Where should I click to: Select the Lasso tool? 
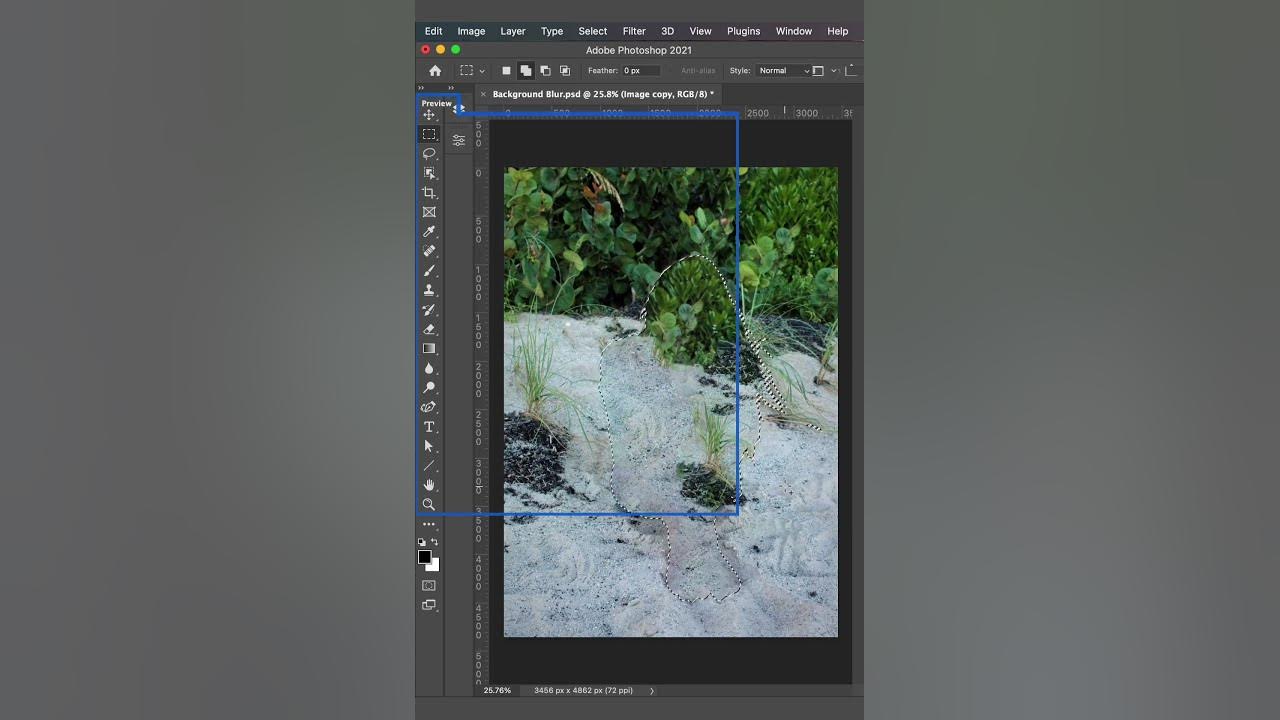(x=429, y=154)
